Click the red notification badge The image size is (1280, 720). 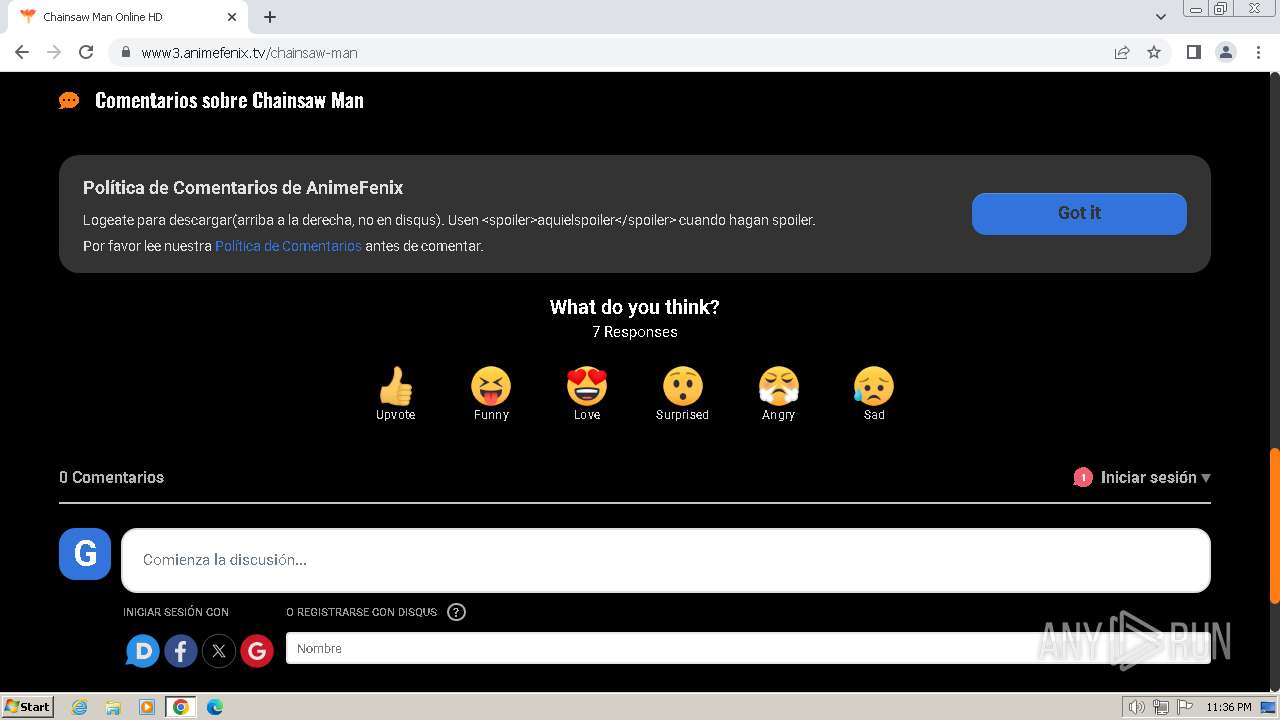click(1083, 478)
